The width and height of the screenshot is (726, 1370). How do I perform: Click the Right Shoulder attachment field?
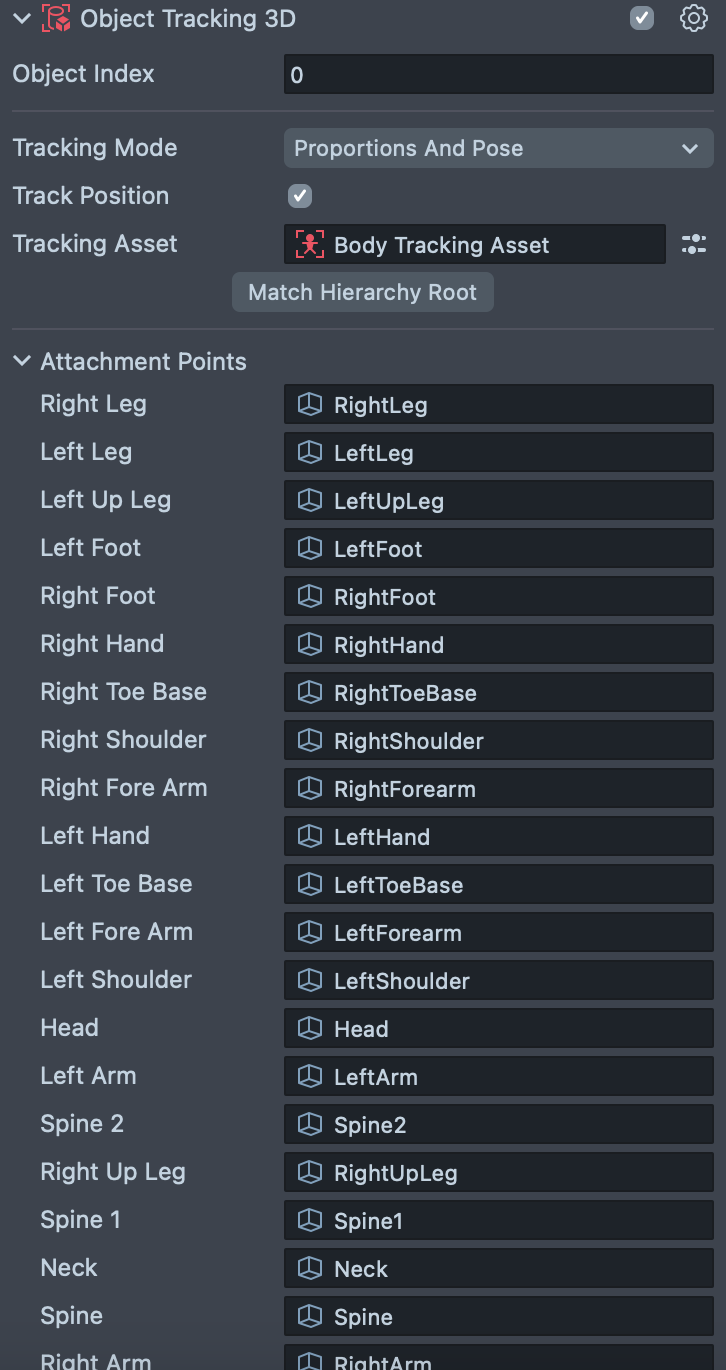coord(498,741)
